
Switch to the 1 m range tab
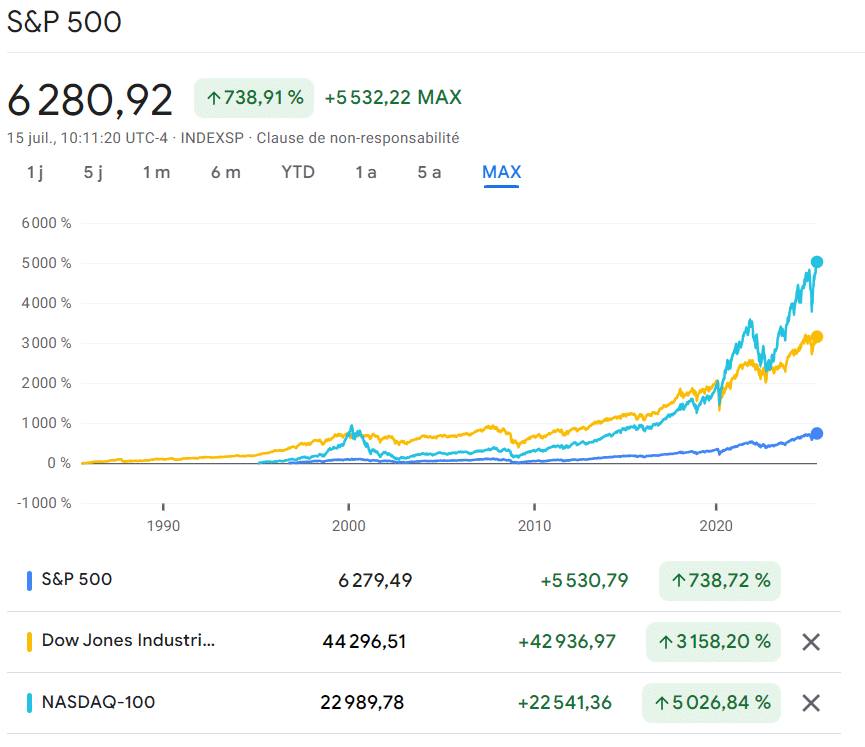click(x=157, y=173)
